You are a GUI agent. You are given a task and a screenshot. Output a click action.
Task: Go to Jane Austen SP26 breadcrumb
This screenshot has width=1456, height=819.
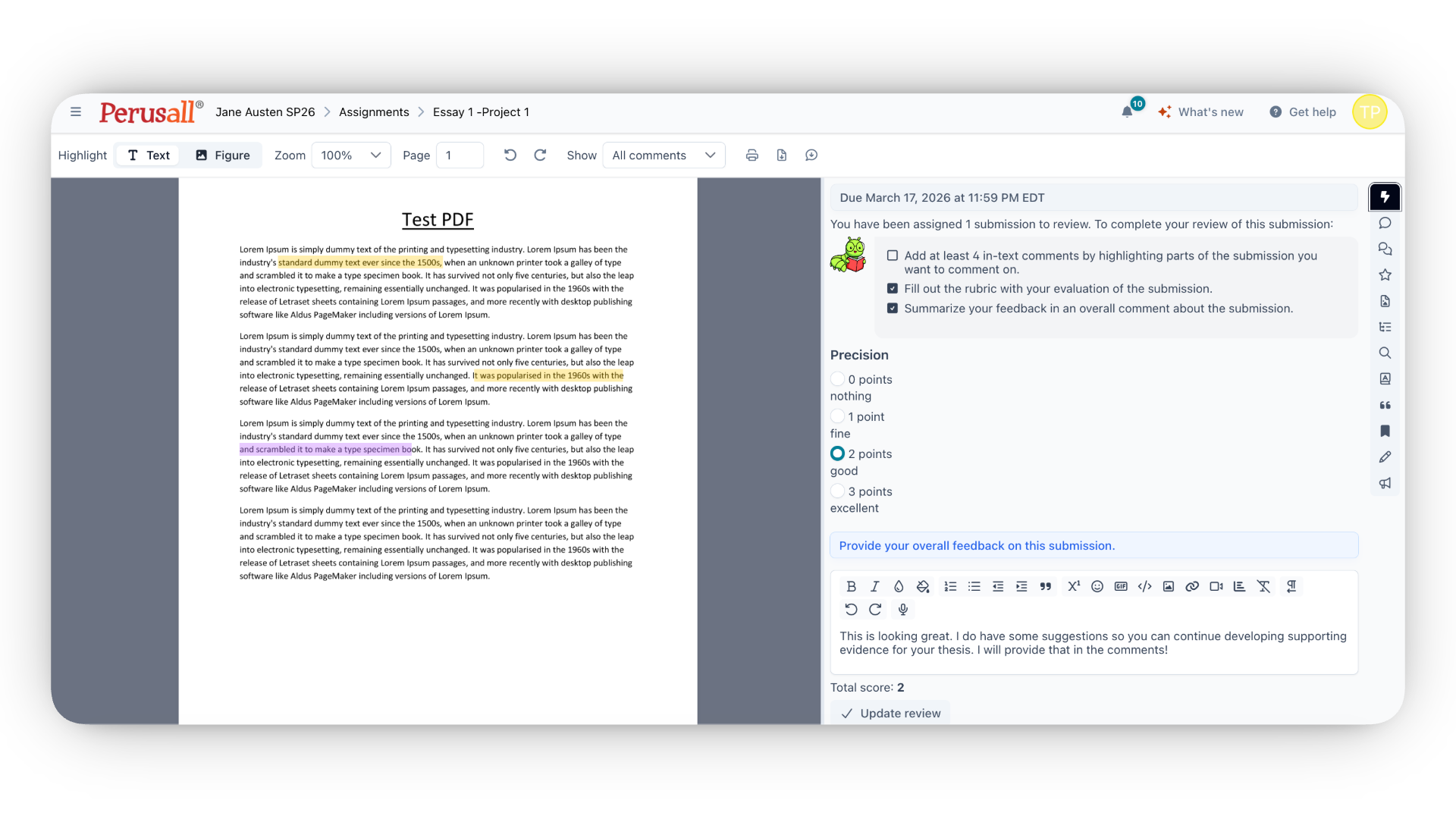265,112
